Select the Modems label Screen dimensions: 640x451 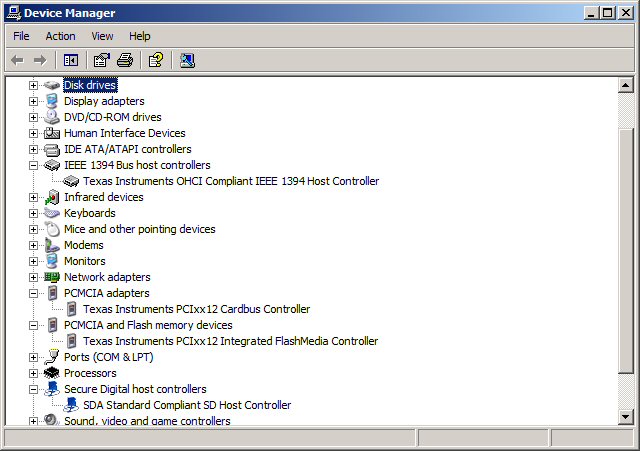84,245
